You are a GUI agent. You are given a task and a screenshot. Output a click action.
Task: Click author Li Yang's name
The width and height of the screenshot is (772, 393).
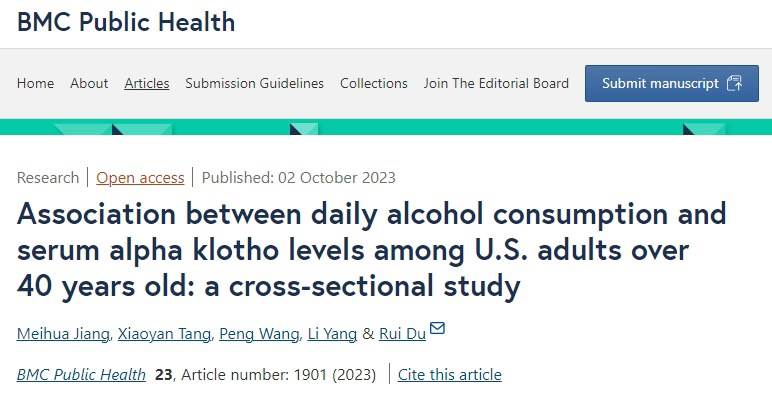point(332,334)
